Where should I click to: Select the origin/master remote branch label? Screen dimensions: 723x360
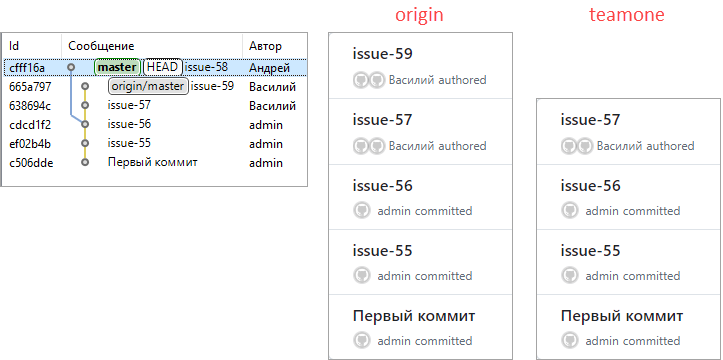coord(148,86)
